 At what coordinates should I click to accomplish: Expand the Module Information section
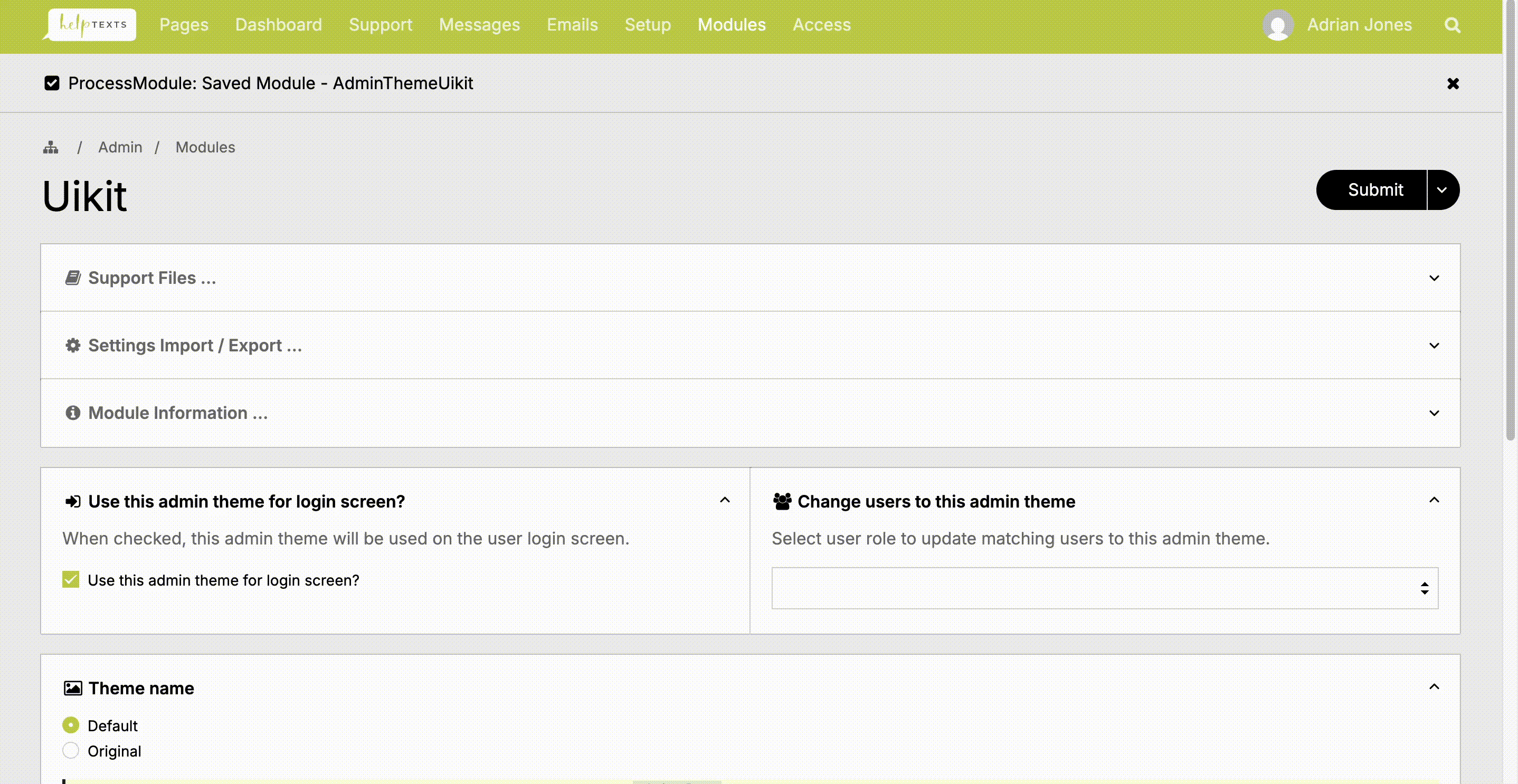pos(1434,413)
